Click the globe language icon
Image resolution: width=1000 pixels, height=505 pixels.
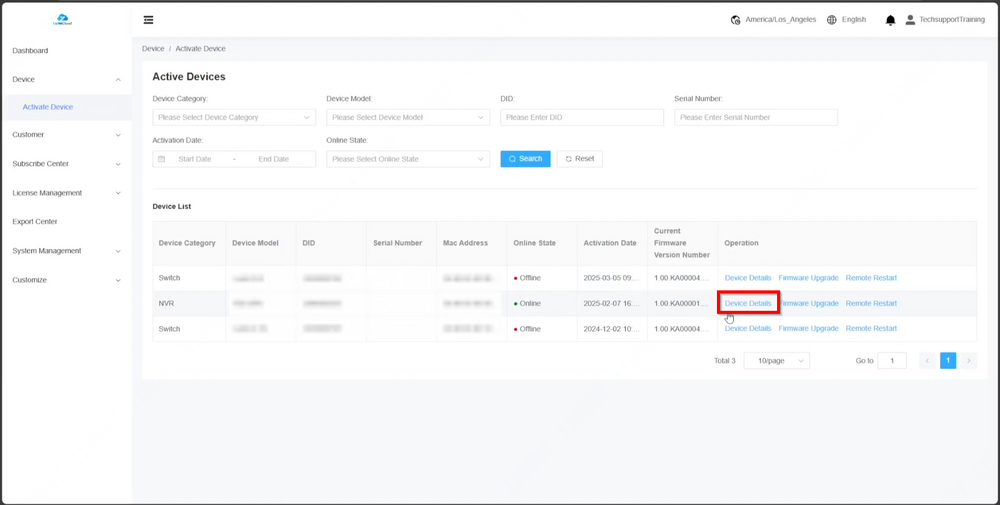pos(831,20)
